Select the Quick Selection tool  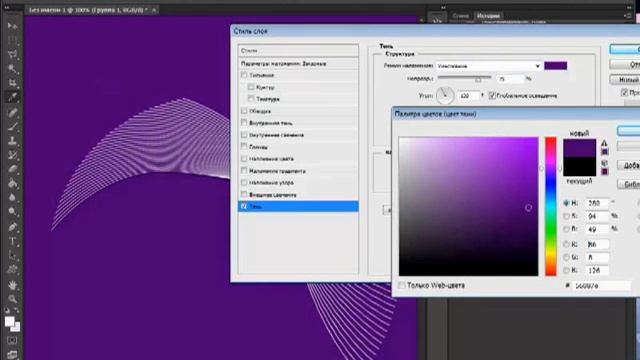(12, 68)
